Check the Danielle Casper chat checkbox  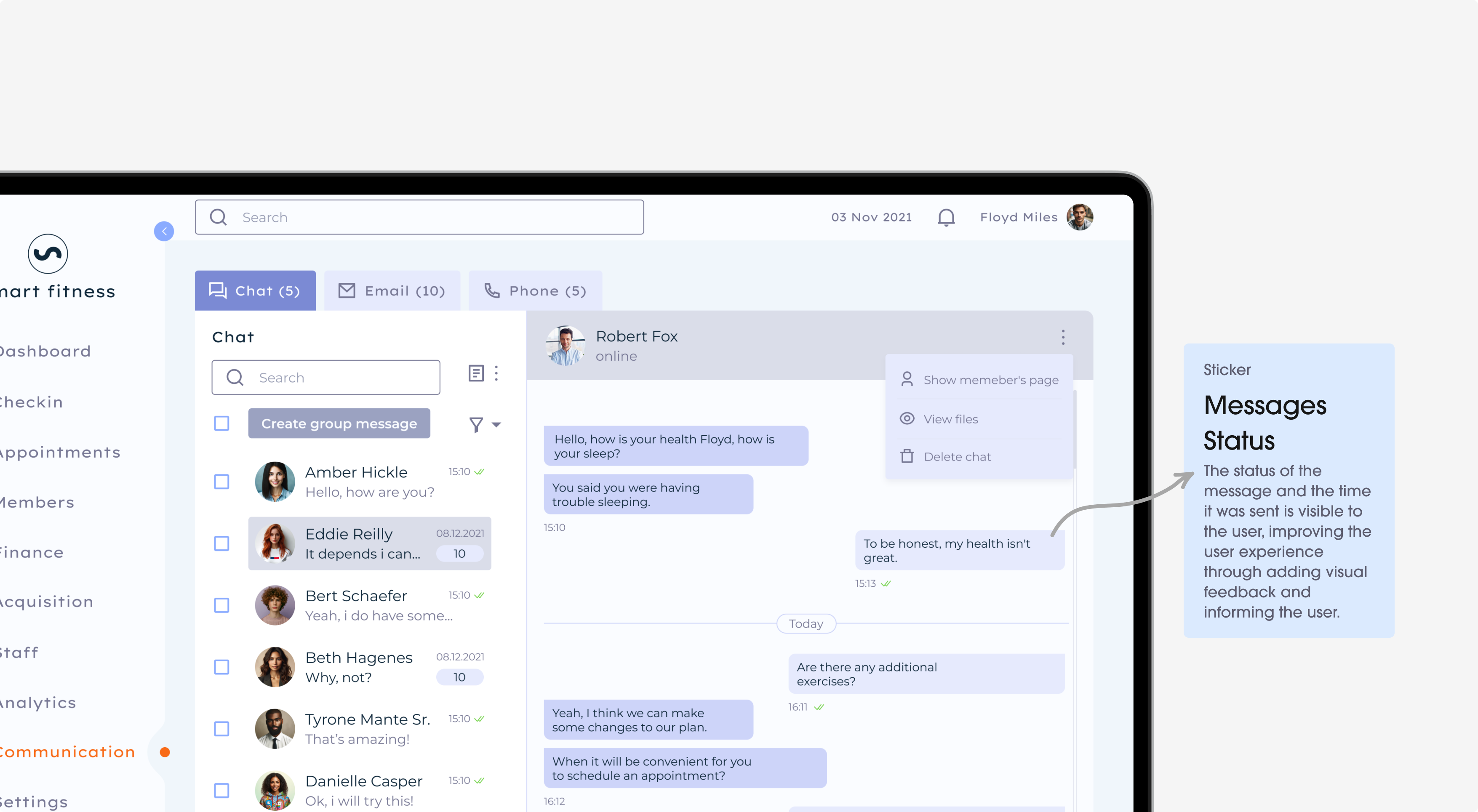pyautogui.click(x=221, y=790)
